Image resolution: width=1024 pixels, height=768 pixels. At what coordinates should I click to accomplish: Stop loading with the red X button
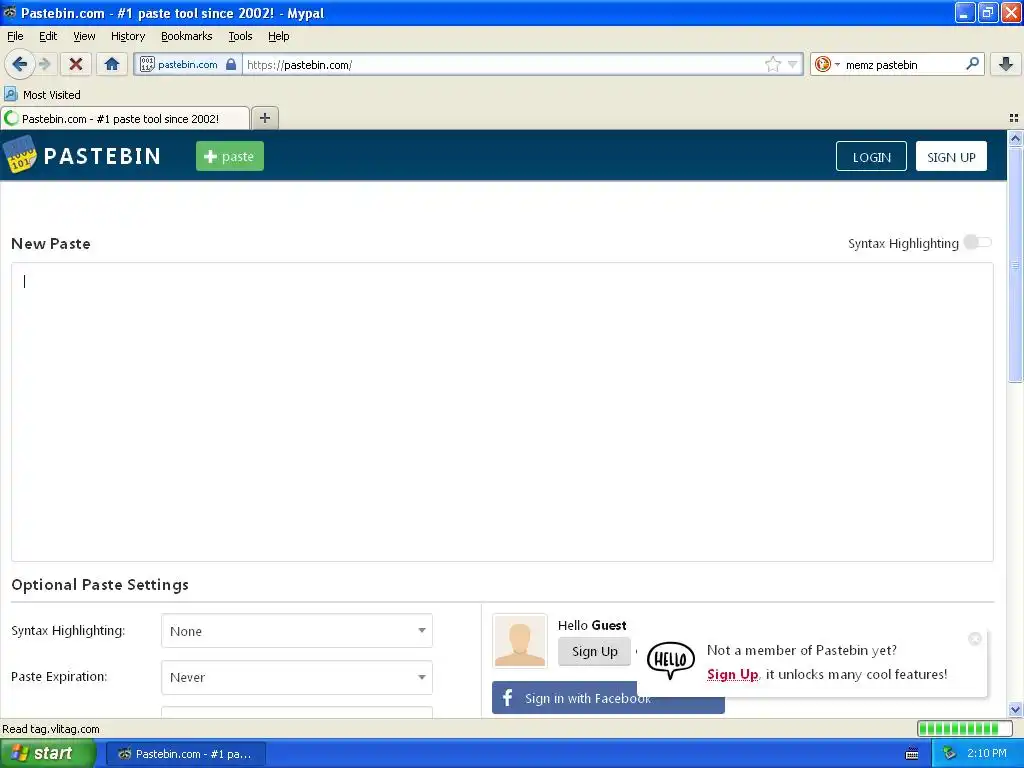[76, 64]
